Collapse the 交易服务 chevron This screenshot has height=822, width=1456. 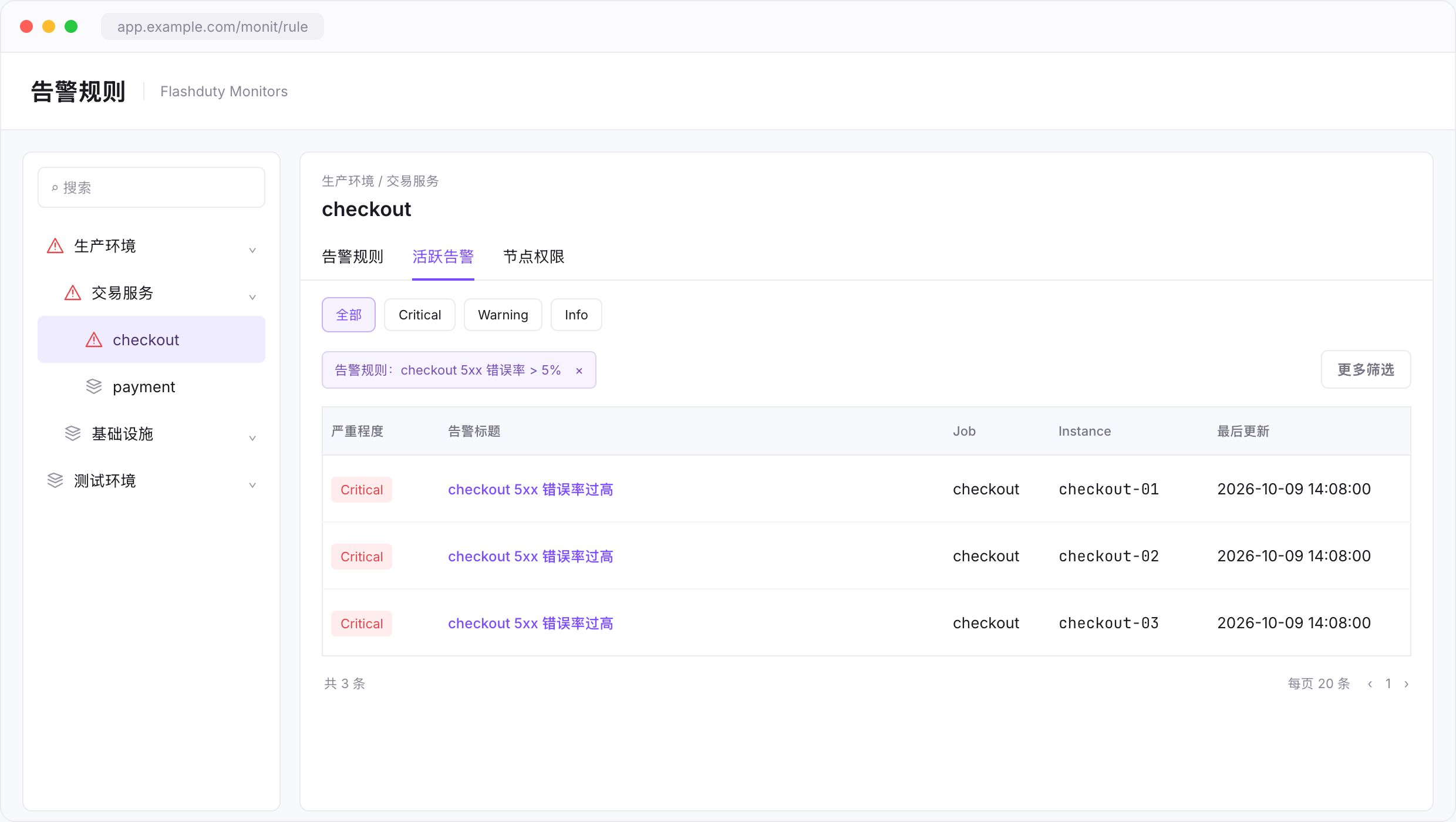[252, 296]
